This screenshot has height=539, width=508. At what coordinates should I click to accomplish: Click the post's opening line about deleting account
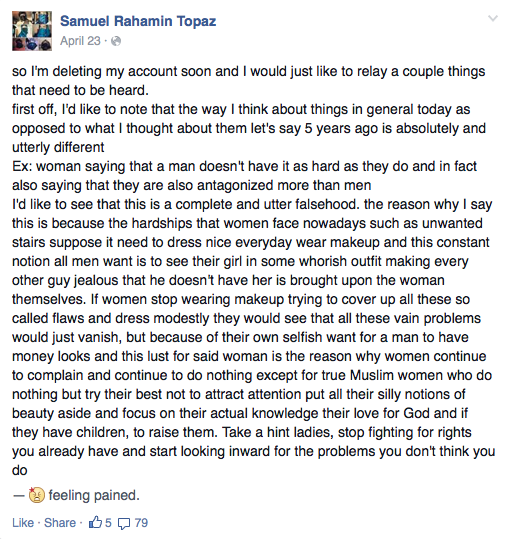click(249, 72)
